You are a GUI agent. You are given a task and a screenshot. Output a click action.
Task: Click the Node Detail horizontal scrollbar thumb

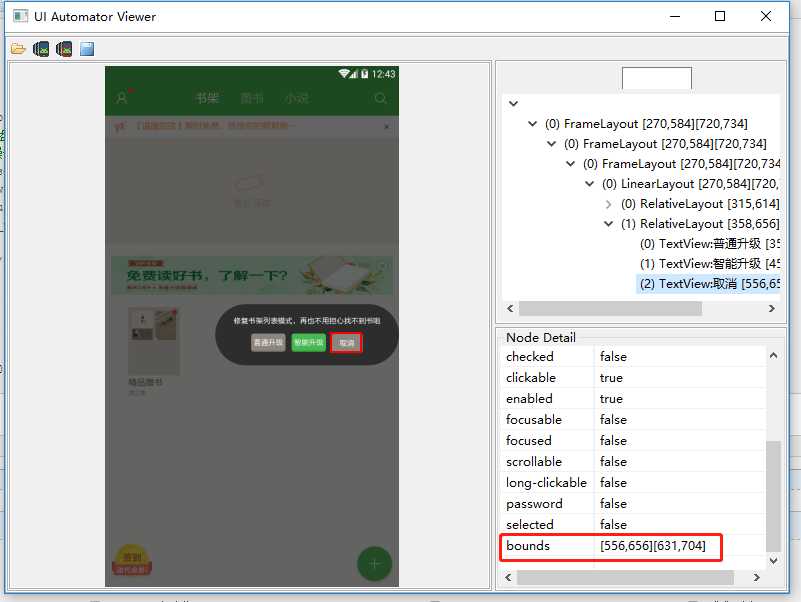(625, 577)
